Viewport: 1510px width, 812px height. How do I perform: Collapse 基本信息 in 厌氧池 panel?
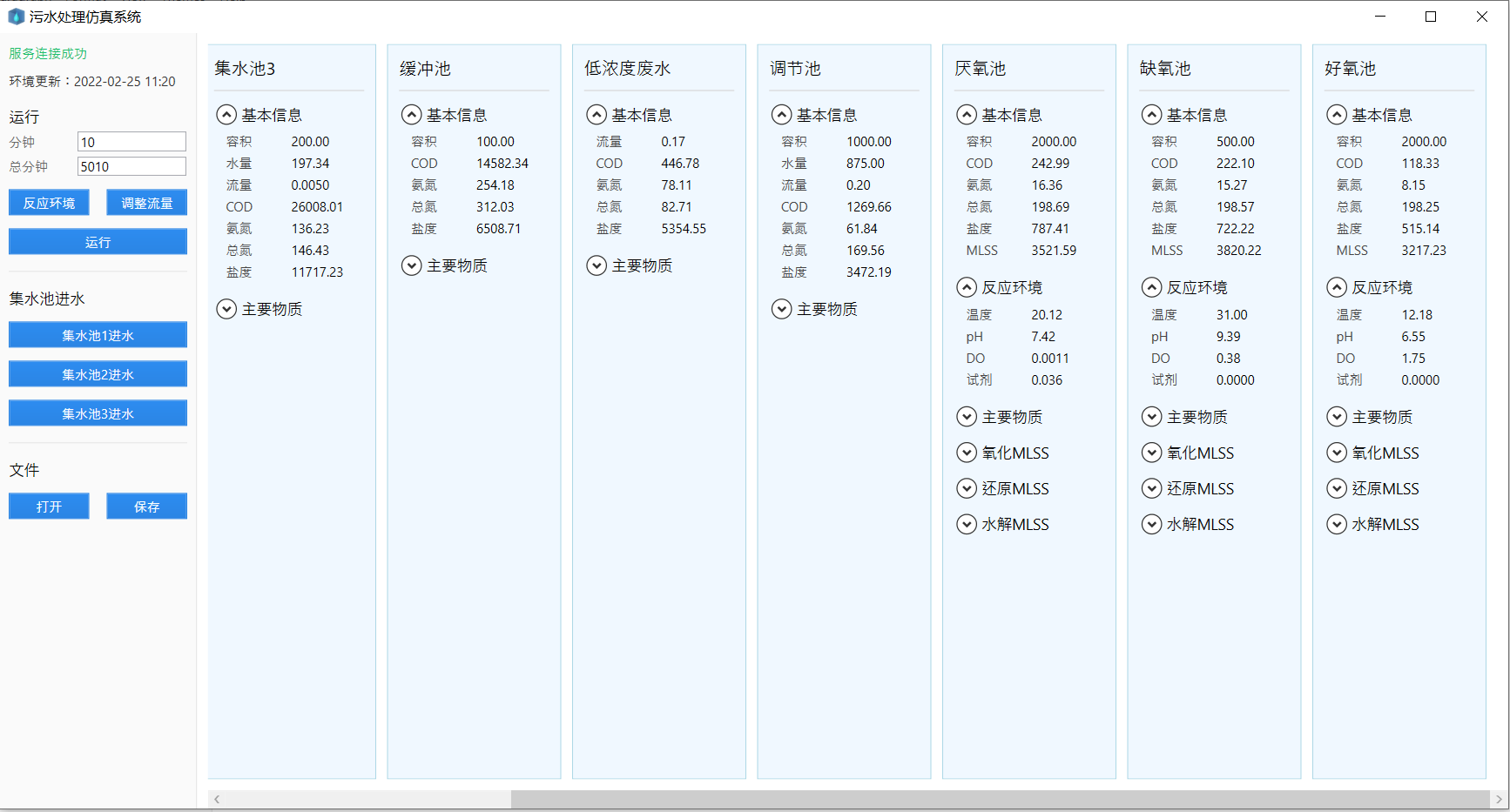(x=967, y=115)
